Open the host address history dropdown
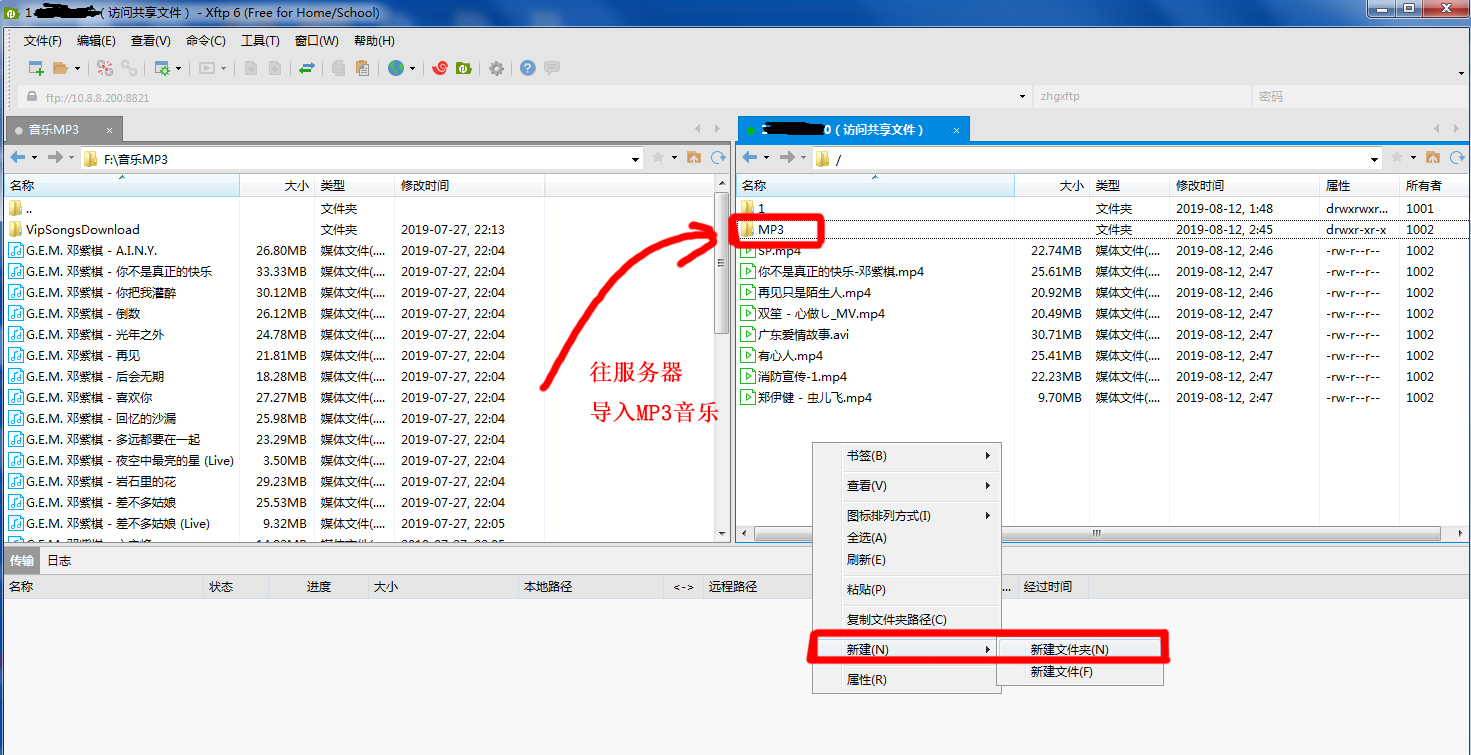This screenshot has width=1471, height=755. pos(1022,97)
